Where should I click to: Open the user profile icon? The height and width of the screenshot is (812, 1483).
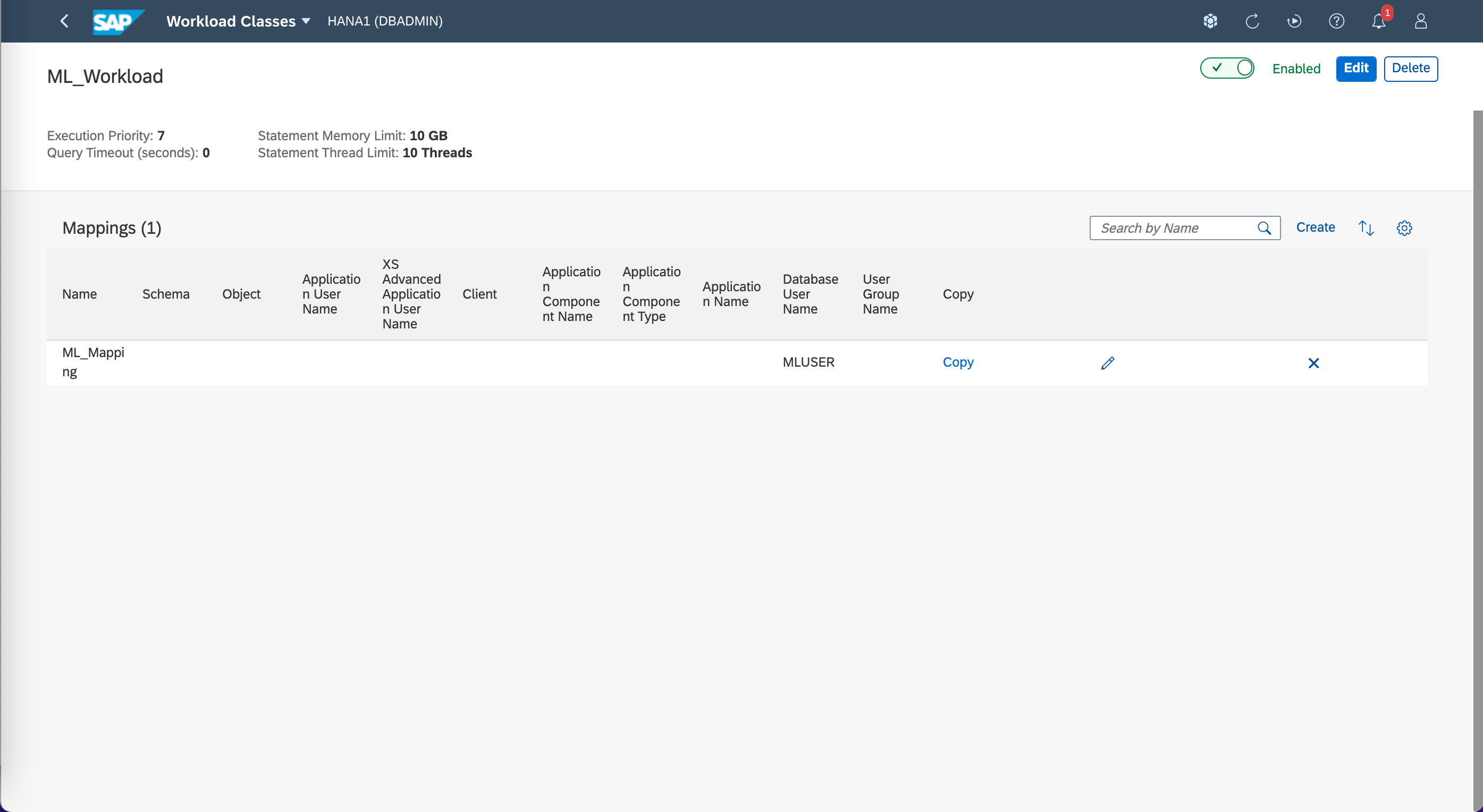[x=1420, y=21]
